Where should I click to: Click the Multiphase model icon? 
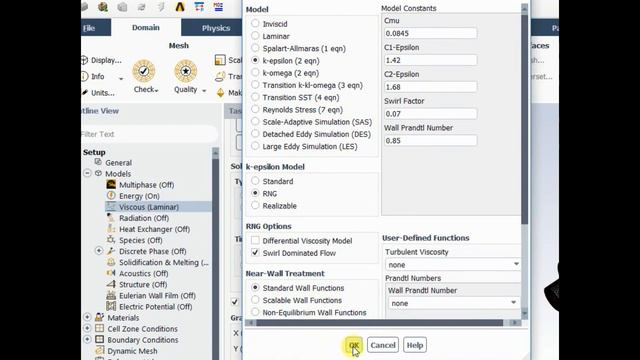(x=111, y=184)
